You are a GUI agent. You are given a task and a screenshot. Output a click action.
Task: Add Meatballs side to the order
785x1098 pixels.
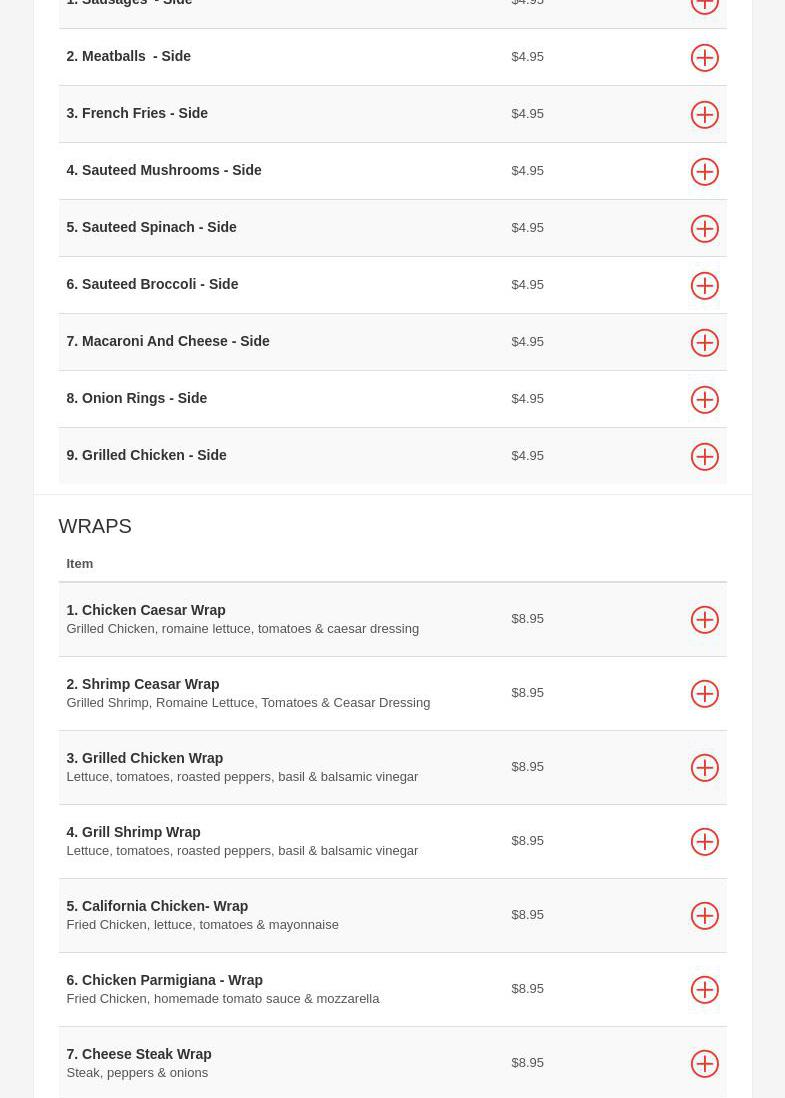click(x=705, y=58)
